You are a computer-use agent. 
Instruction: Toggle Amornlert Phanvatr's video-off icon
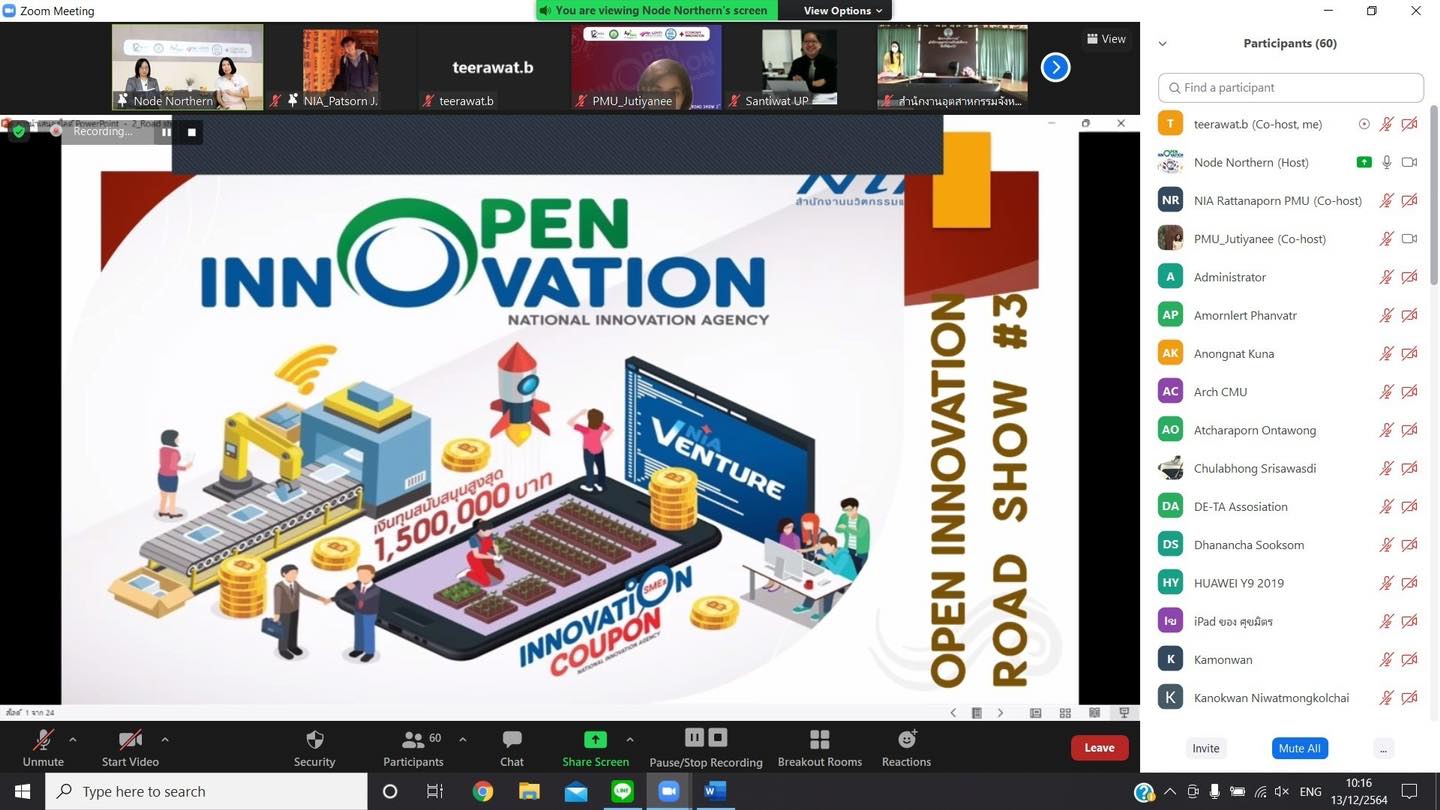1410,315
